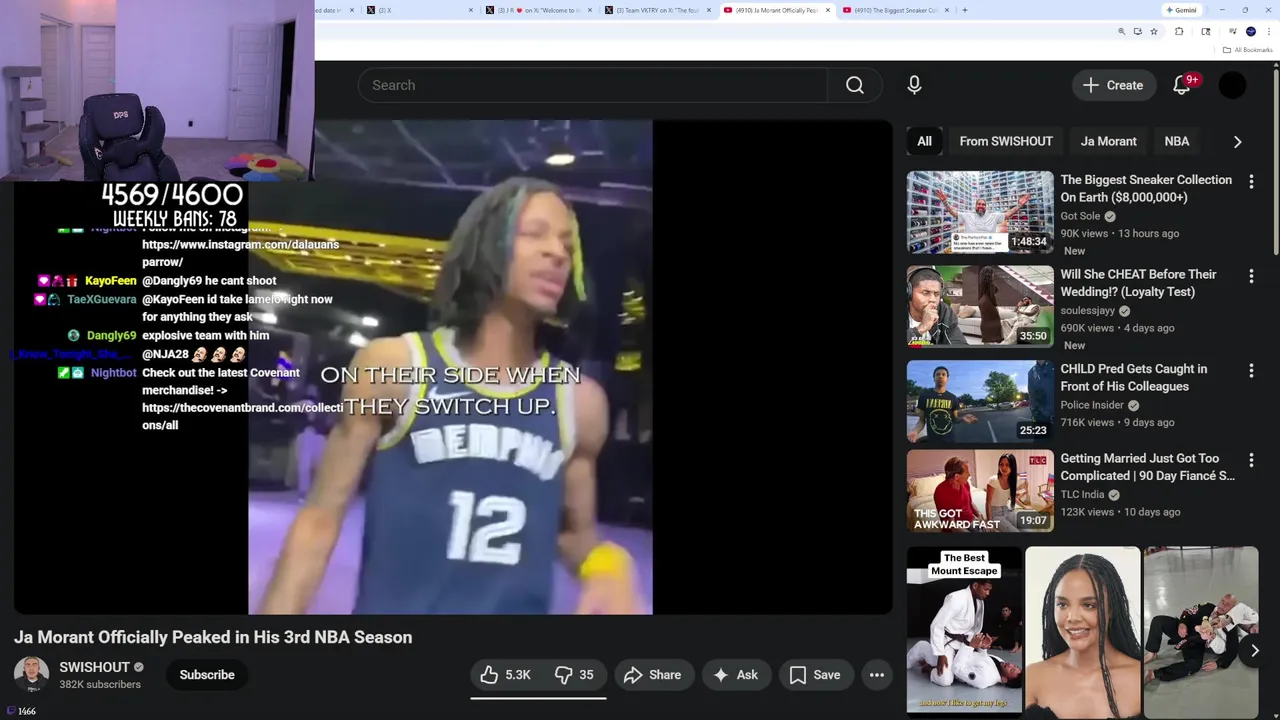Open options for Biggest Sneaker Collection video
The height and width of the screenshot is (720, 1280).
pos(1251,181)
